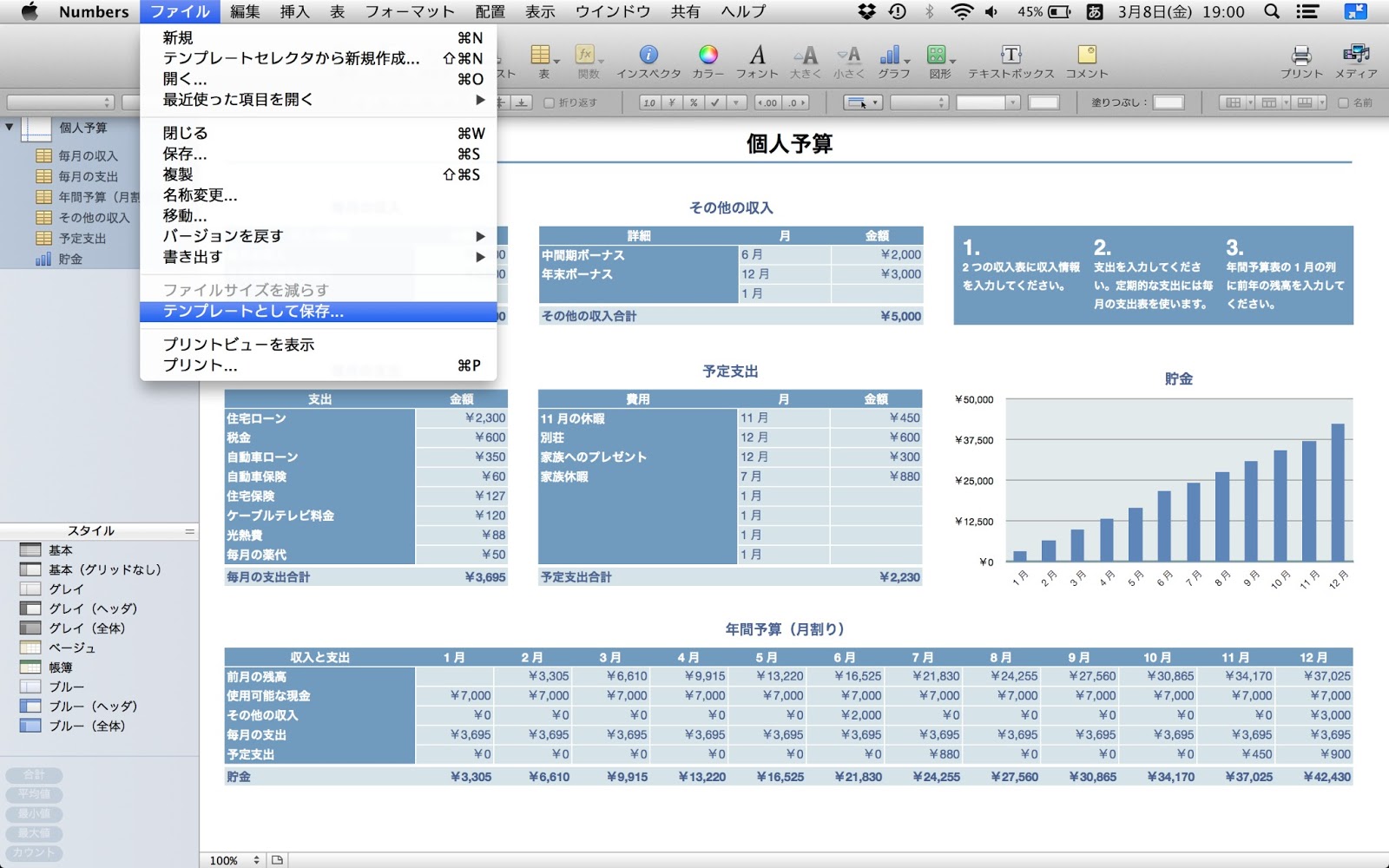Choose テンプレートとして保存… menu item
The image size is (1389, 868).
pos(318,312)
